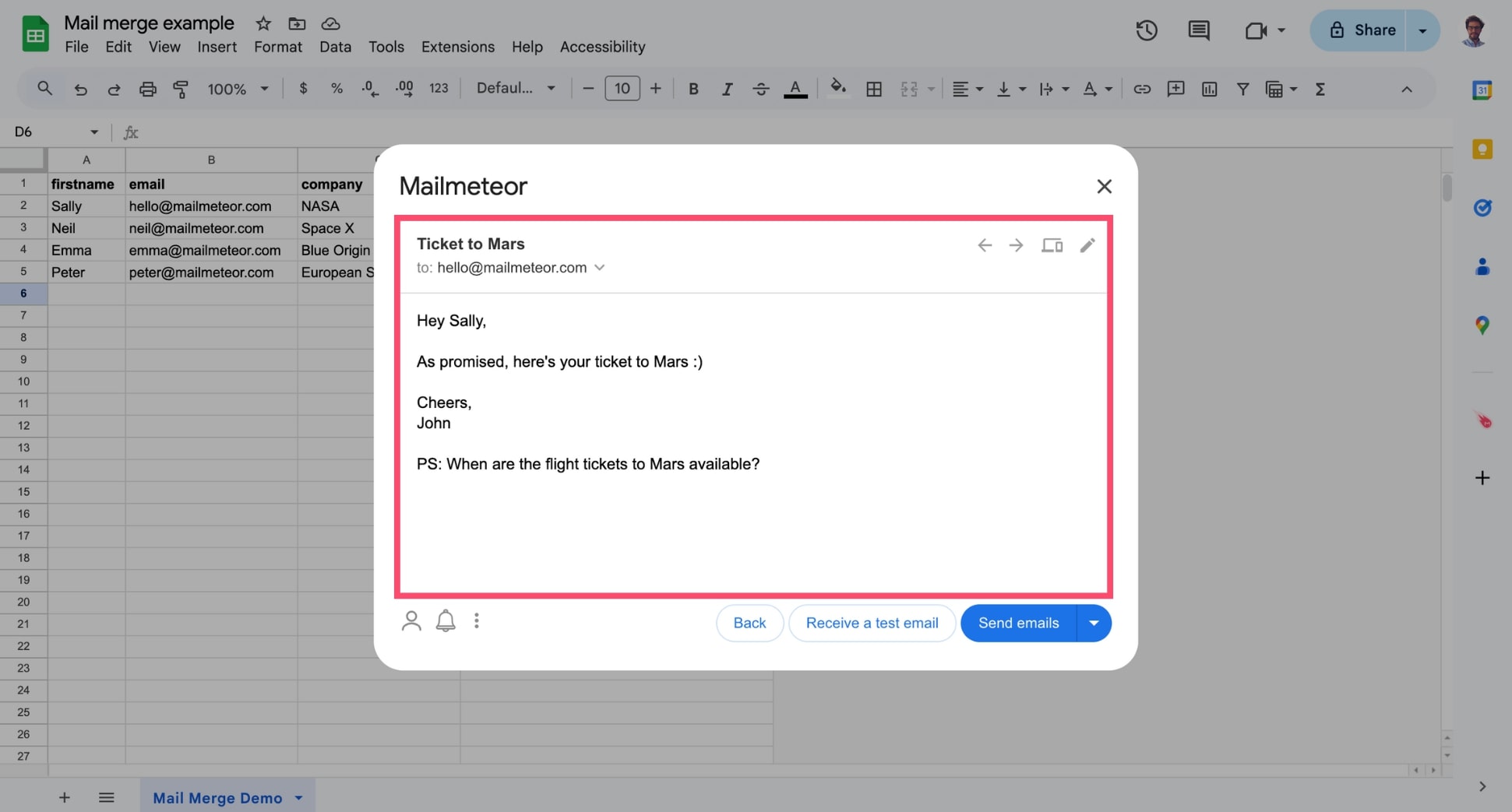Viewport: 1512px width, 812px height.
Task: Show previous email preview
Action: 985,245
